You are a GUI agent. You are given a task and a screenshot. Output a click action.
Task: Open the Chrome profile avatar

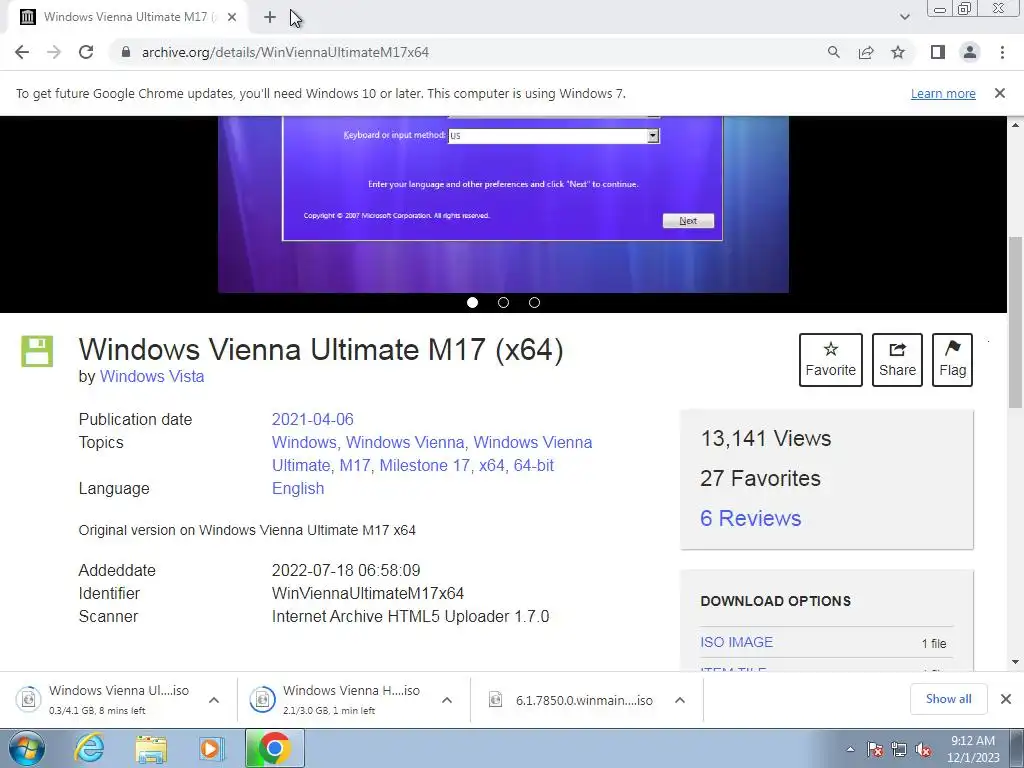(x=970, y=52)
